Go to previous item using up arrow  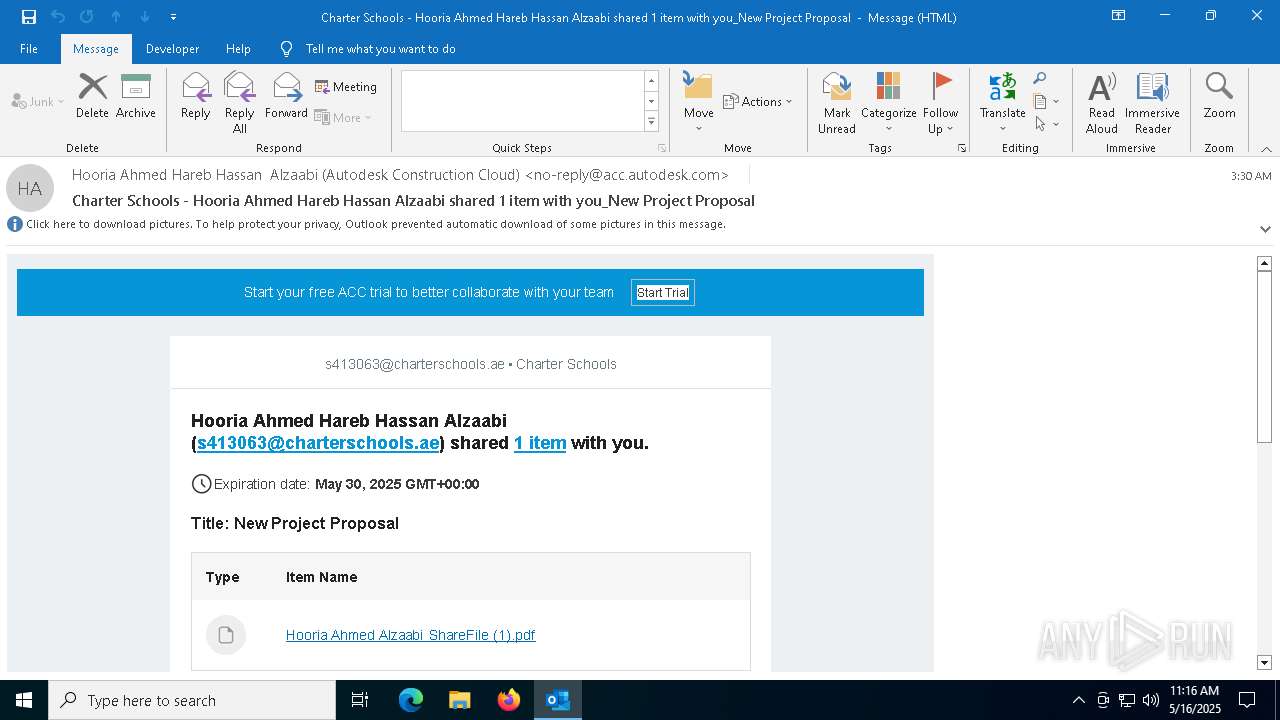(116, 17)
